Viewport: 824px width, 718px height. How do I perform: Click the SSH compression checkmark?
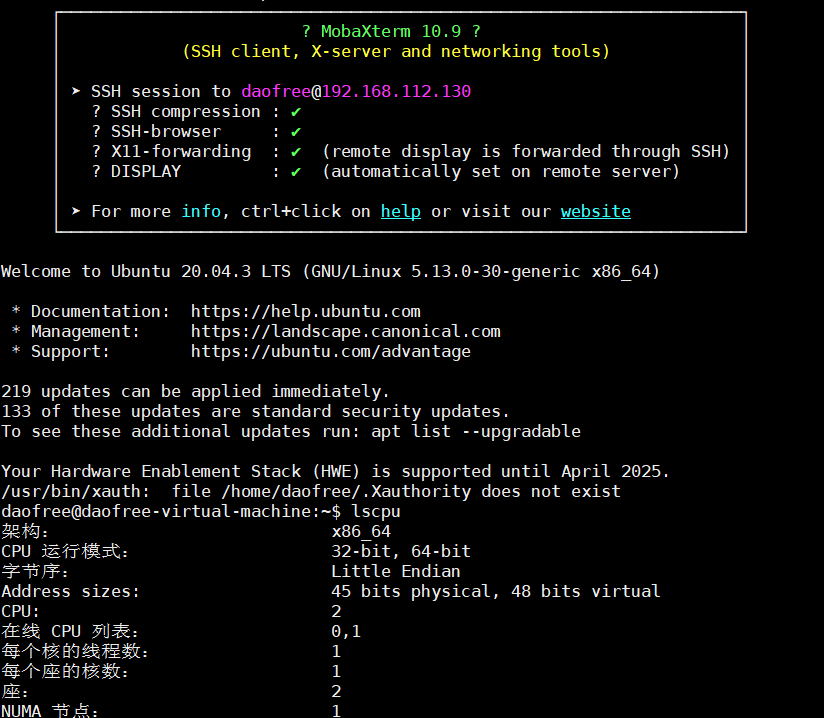click(x=296, y=112)
